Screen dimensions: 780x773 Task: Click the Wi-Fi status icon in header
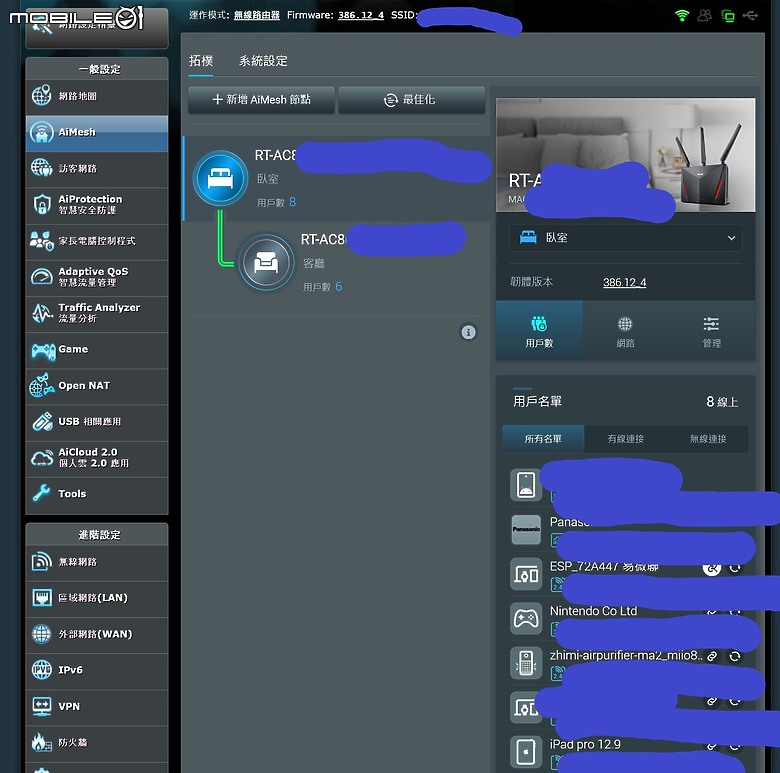point(682,15)
